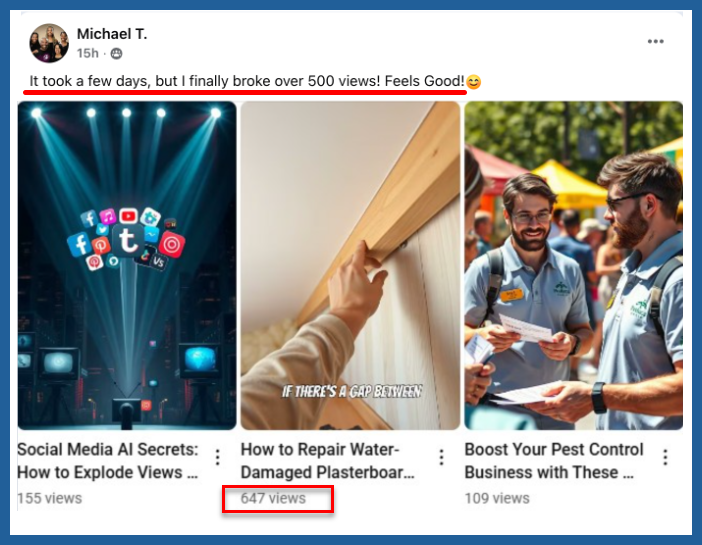The width and height of the screenshot is (702, 545).
Task: Play the pest control workers thumbnail
Action: 574,266
